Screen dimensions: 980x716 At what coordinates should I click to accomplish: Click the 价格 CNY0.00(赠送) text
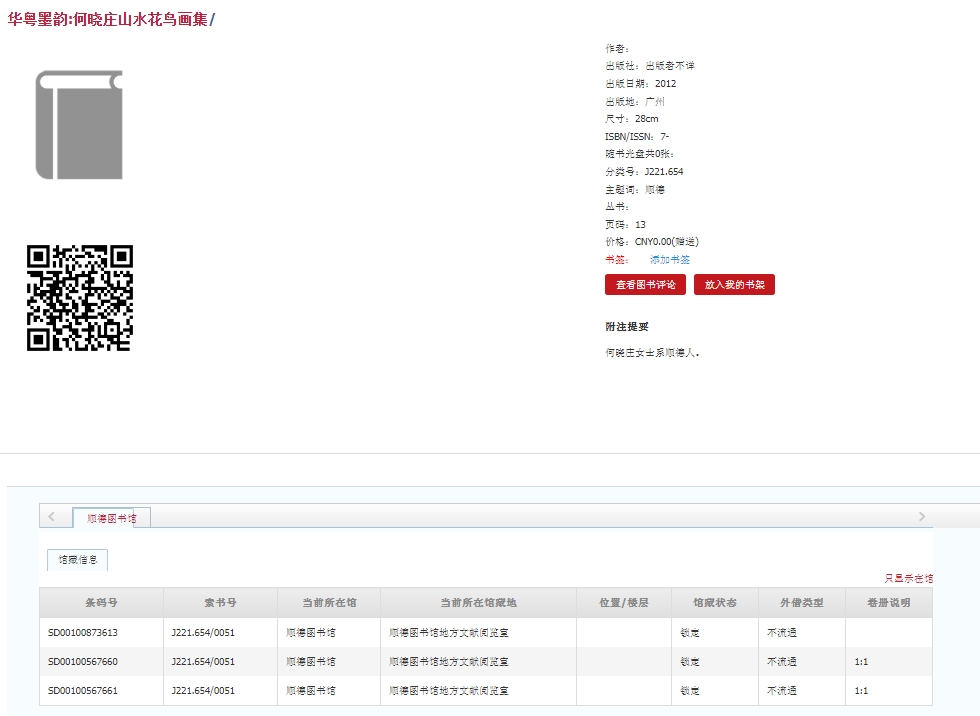pyautogui.click(x=652, y=242)
